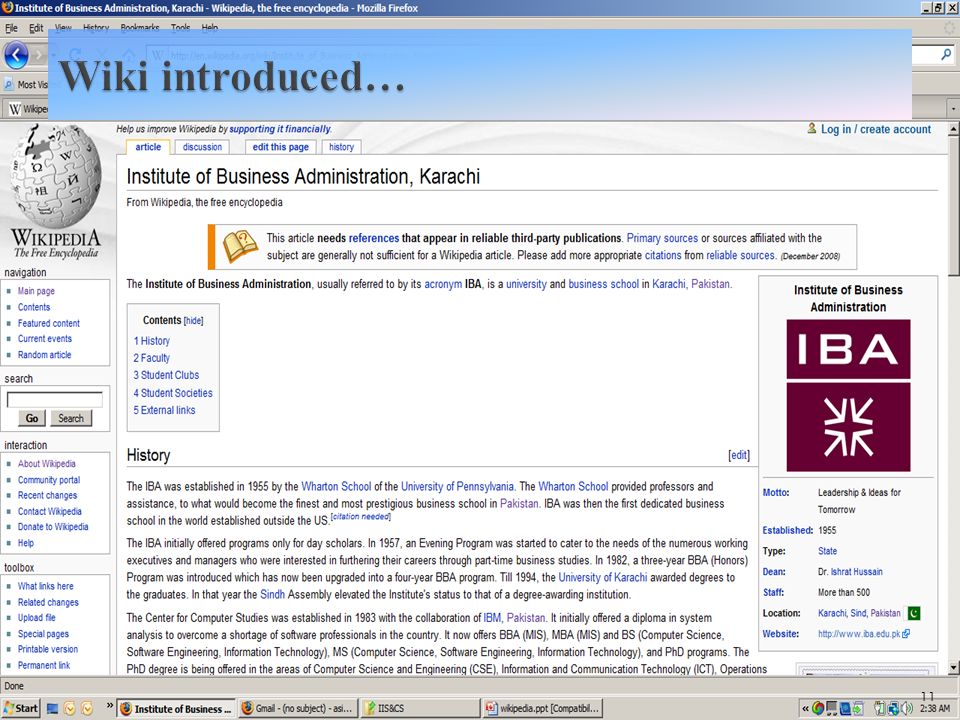Hide the Contents box via [hide]
The width and height of the screenshot is (960, 720).
193,321
